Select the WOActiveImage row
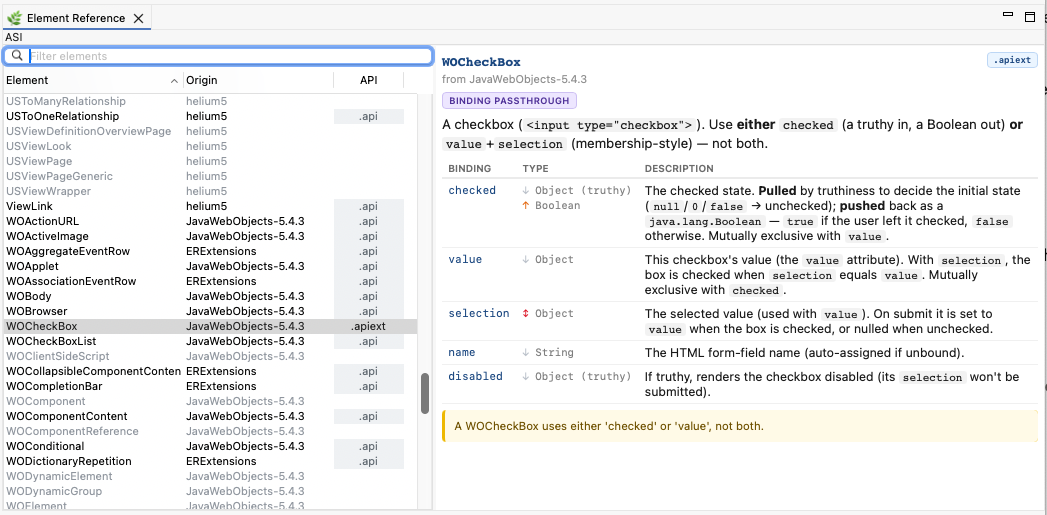The height and width of the screenshot is (515, 1047). 210,236
